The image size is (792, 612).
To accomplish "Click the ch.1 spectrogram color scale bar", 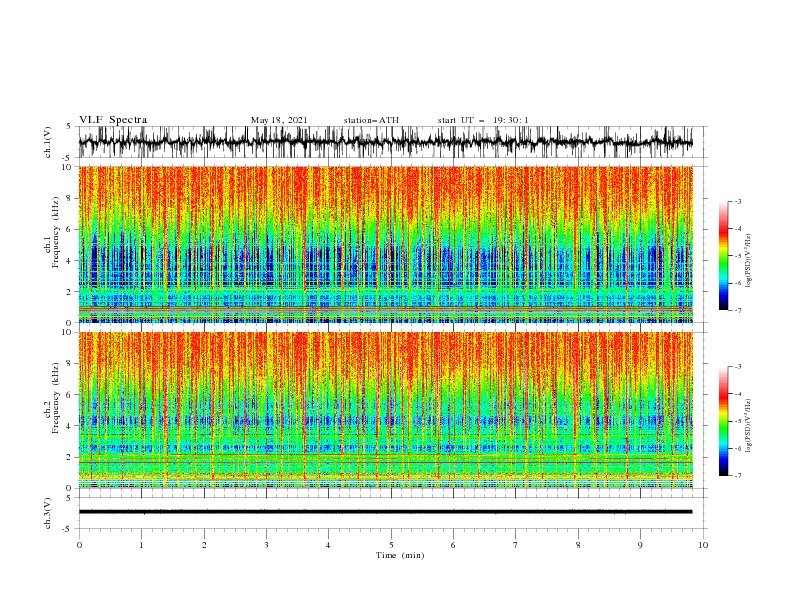I will pos(723,256).
